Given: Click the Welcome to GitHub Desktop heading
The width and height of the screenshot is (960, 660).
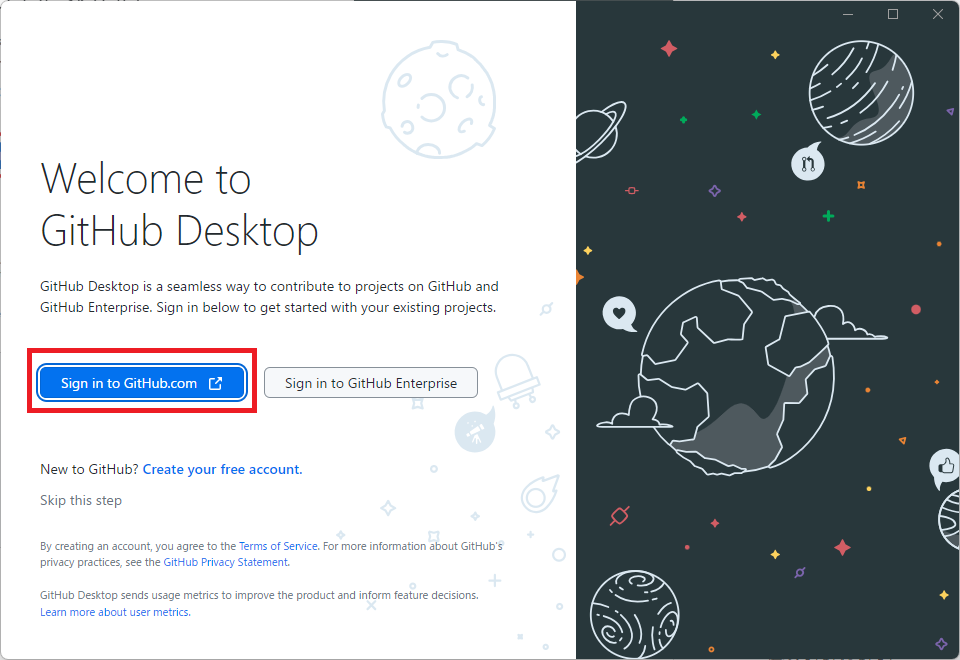Looking at the screenshot, I should coord(179,205).
